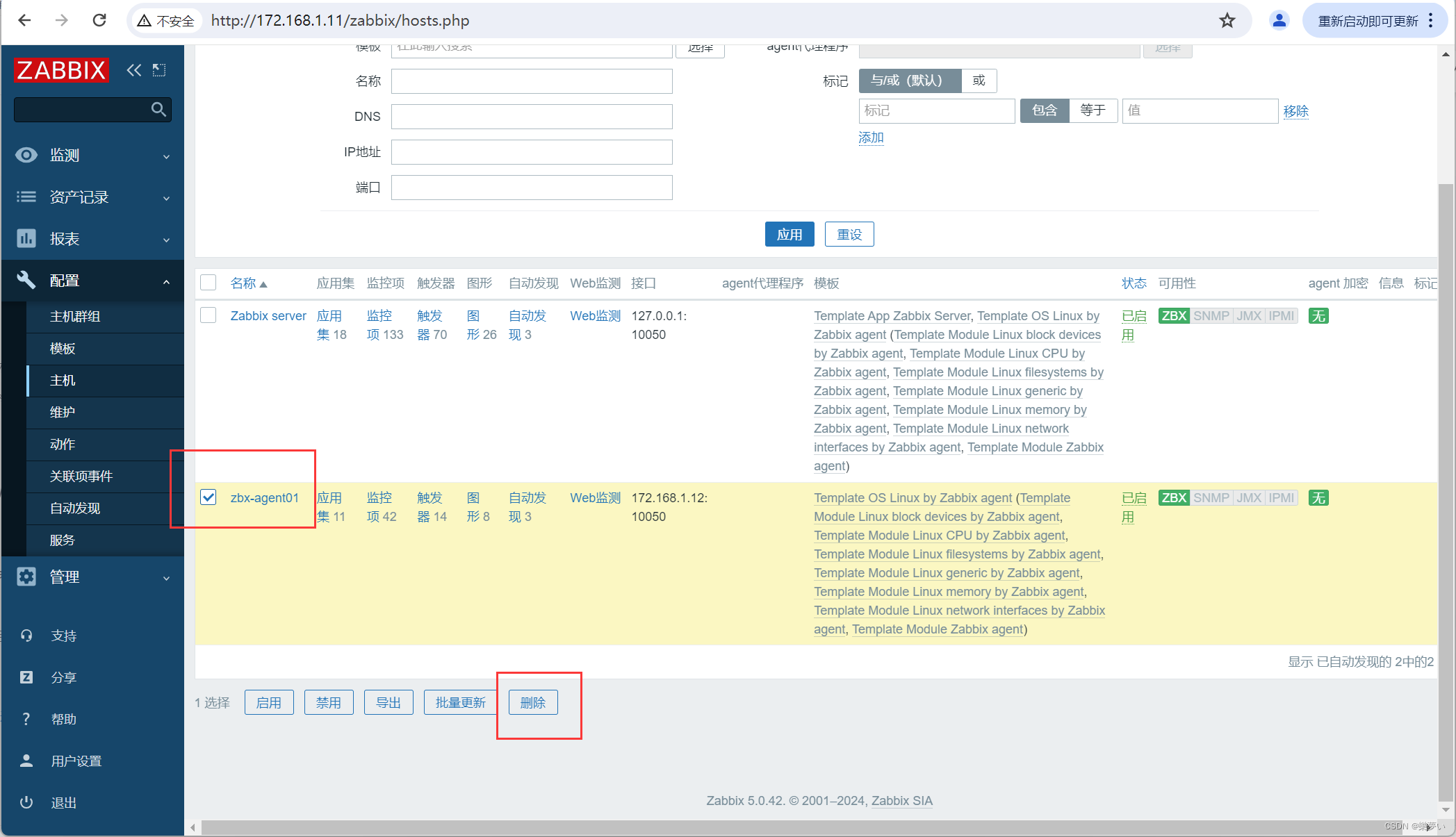1456x837 pixels.
Task: Click the 分享 (Share) icon in sidebar
Action: coord(26,677)
